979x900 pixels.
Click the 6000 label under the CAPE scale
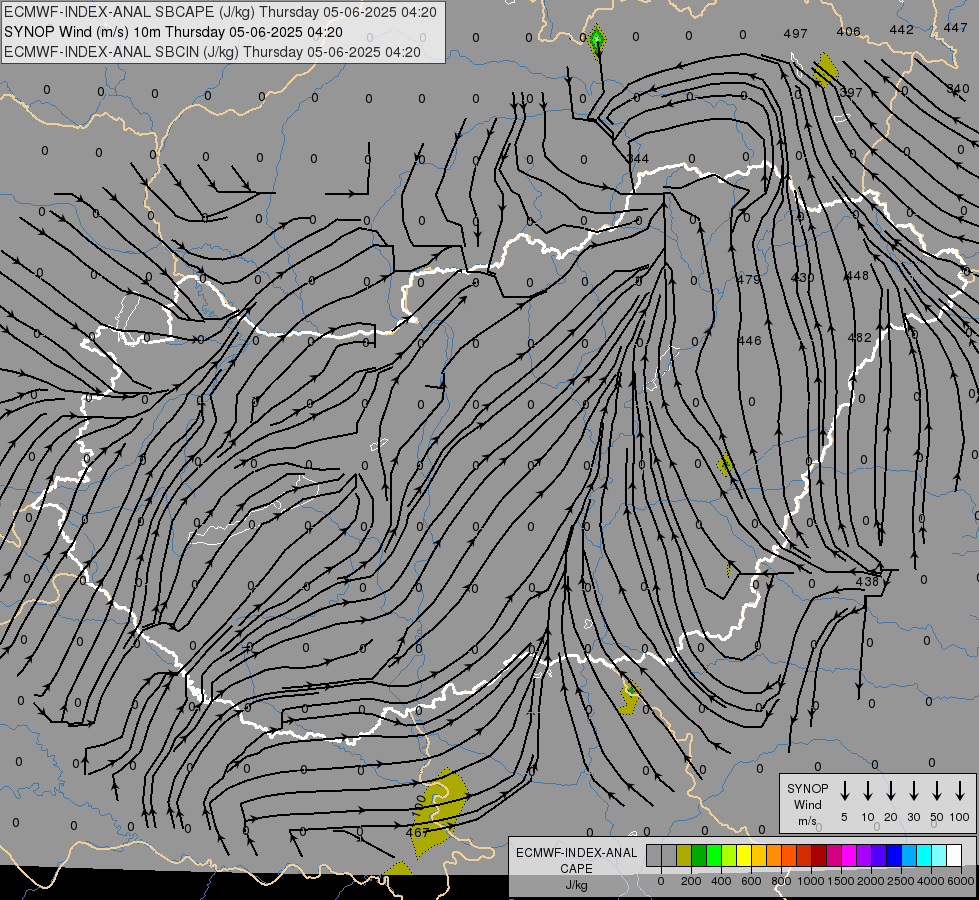pyautogui.click(x=961, y=881)
